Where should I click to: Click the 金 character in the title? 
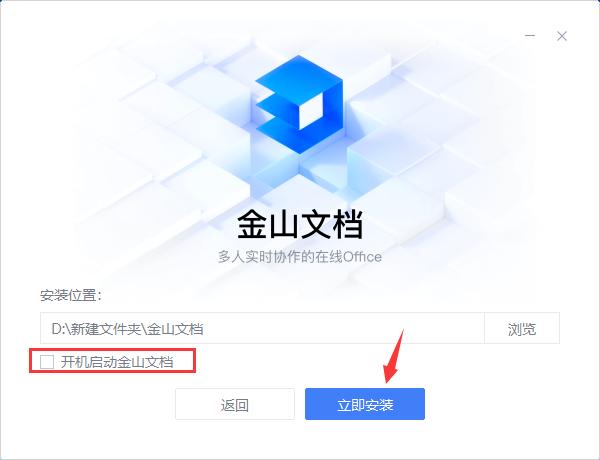click(x=252, y=224)
